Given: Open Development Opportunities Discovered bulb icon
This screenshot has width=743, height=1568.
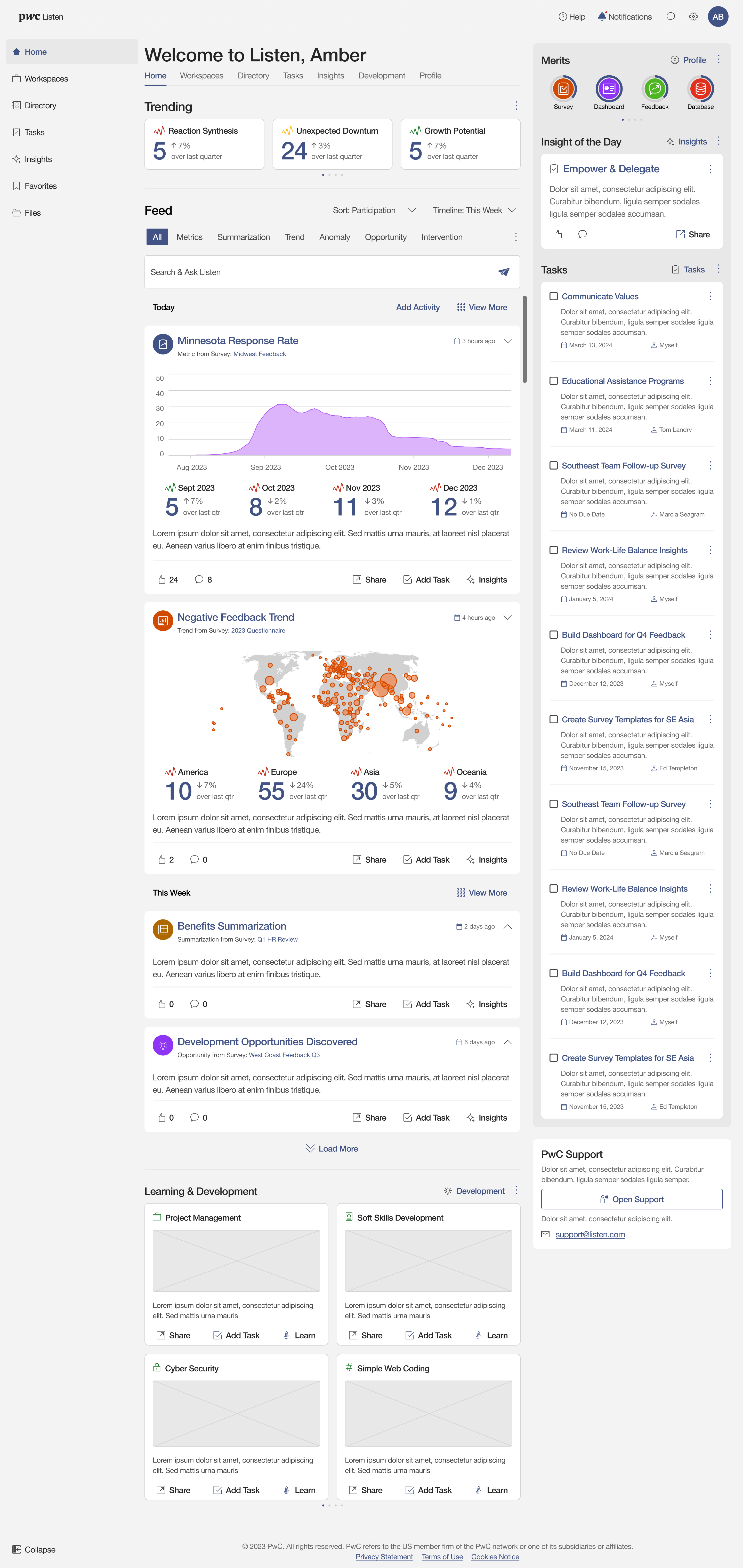Looking at the screenshot, I should click(x=163, y=1045).
